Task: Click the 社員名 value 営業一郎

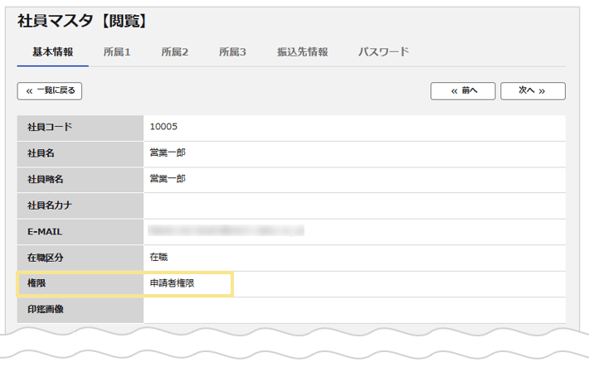Action: click(168, 153)
